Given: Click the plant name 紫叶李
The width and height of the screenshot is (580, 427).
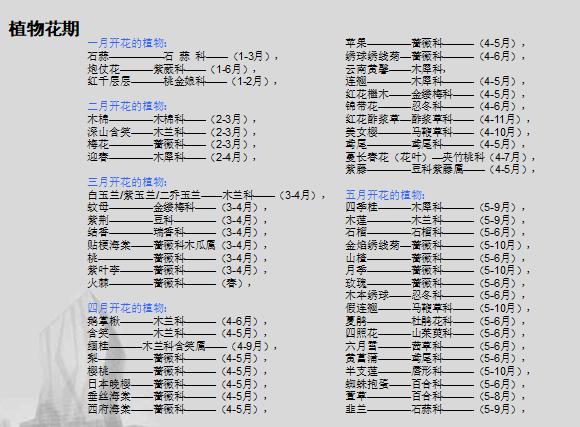Looking at the screenshot, I should point(104,270).
